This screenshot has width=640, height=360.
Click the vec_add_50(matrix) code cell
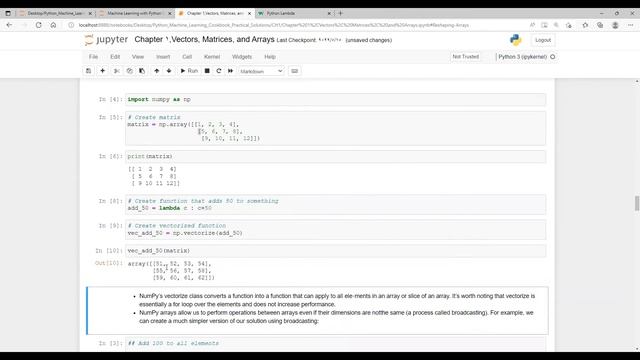pos(335,251)
